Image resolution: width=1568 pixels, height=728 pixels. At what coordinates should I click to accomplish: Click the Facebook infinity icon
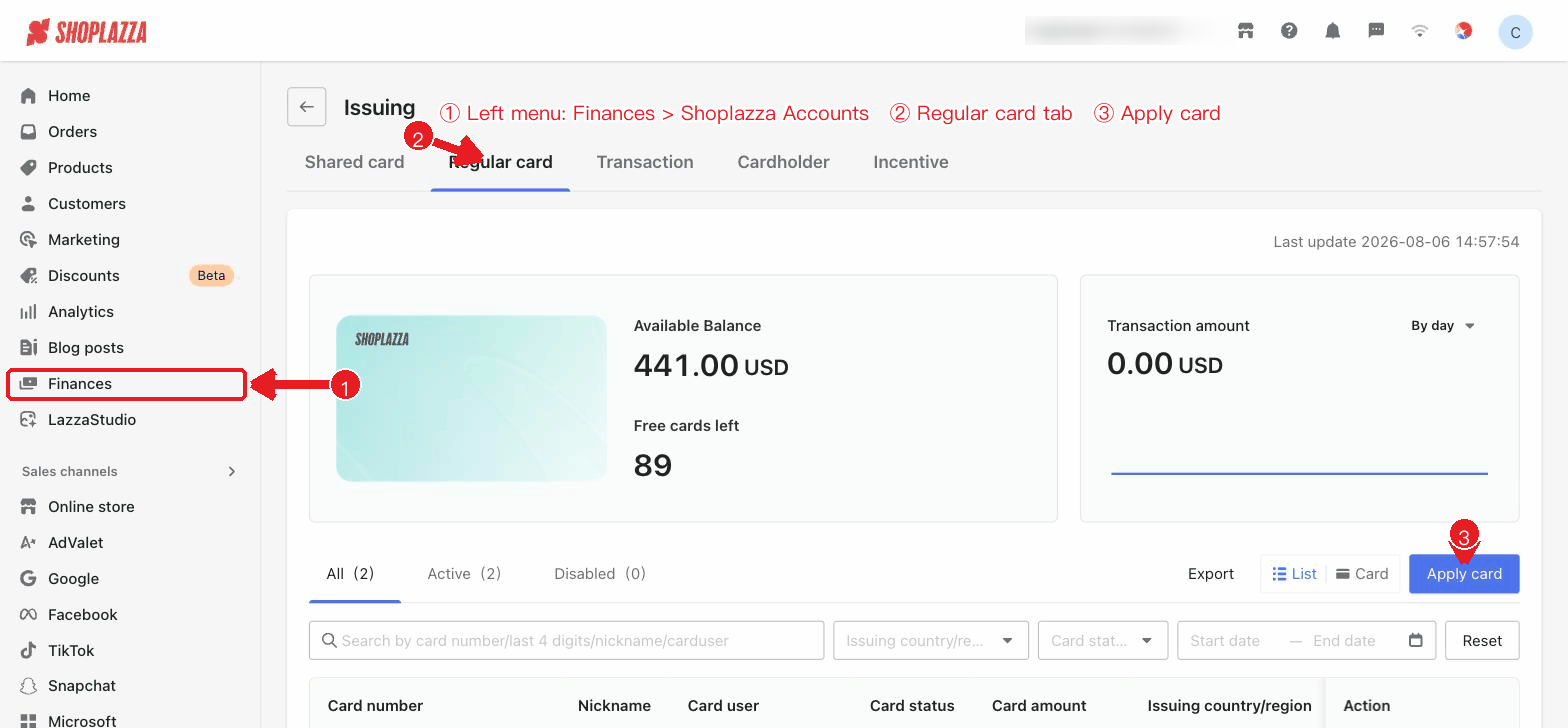tap(29, 615)
